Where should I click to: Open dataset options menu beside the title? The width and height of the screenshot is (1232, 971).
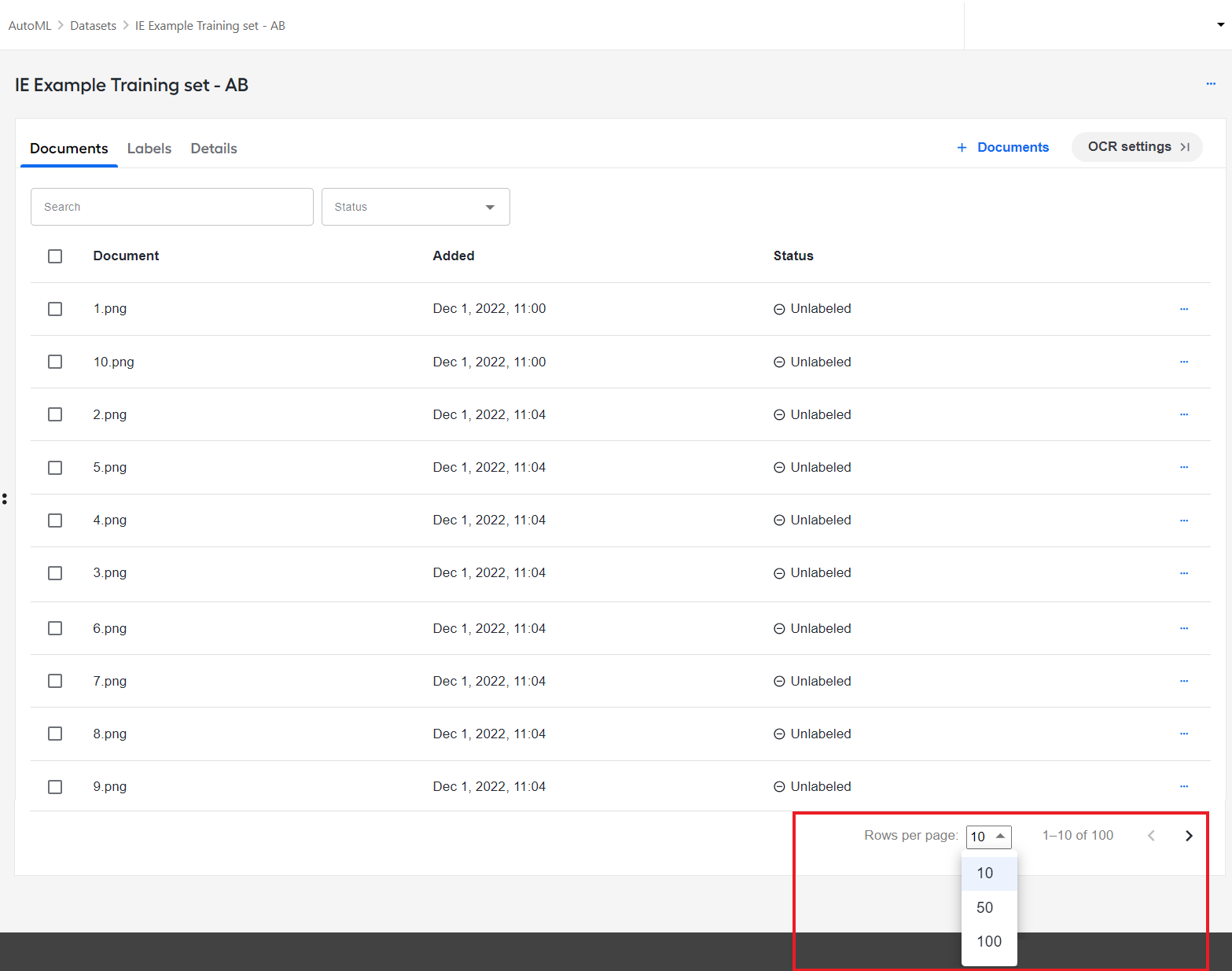coord(1211,83)
